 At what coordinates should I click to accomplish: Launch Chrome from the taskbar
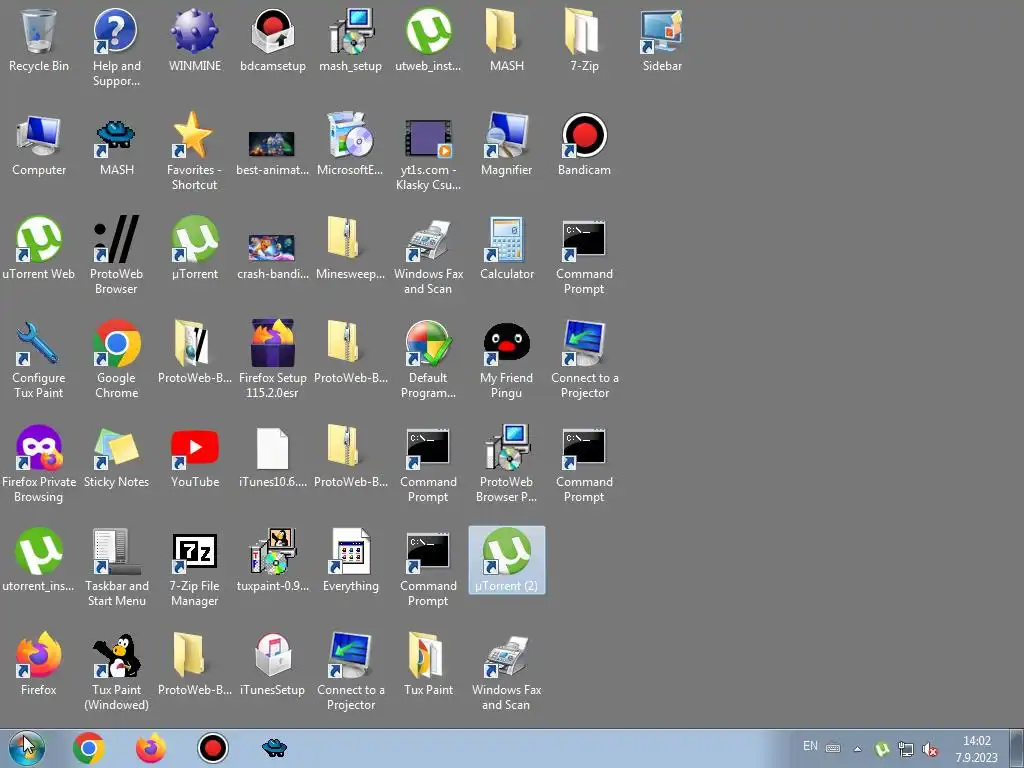(89, 748)
